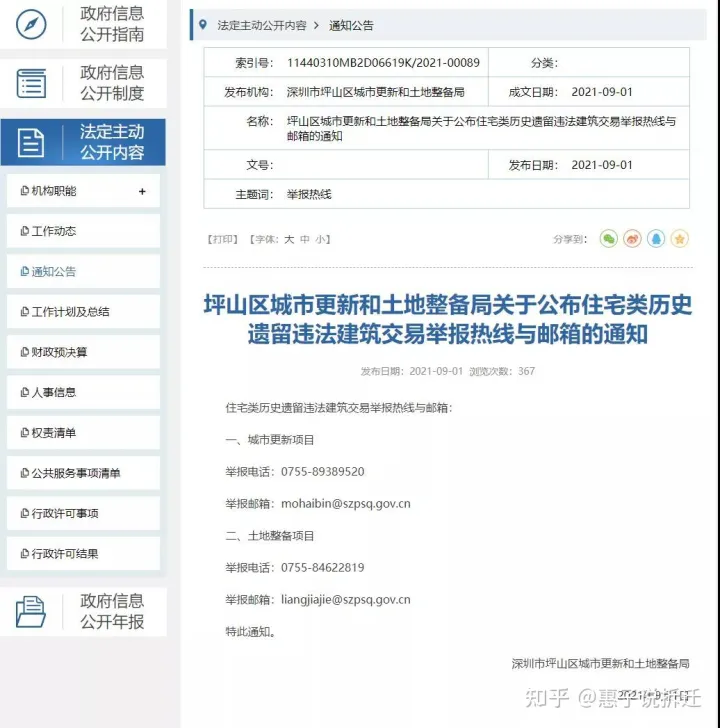The height and width of the screenshot is (728, 720).
Task: Click the document icon for 法定主动公开内容
Action: click(x=32, y=143)
